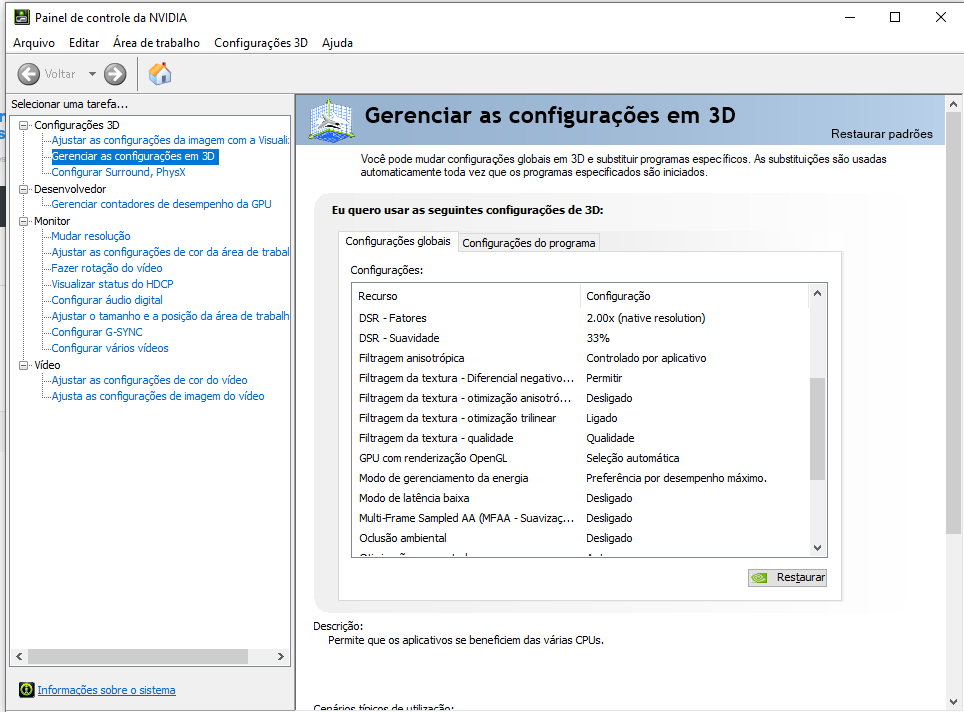Click the Restaurar button

[x=788, y=578]
